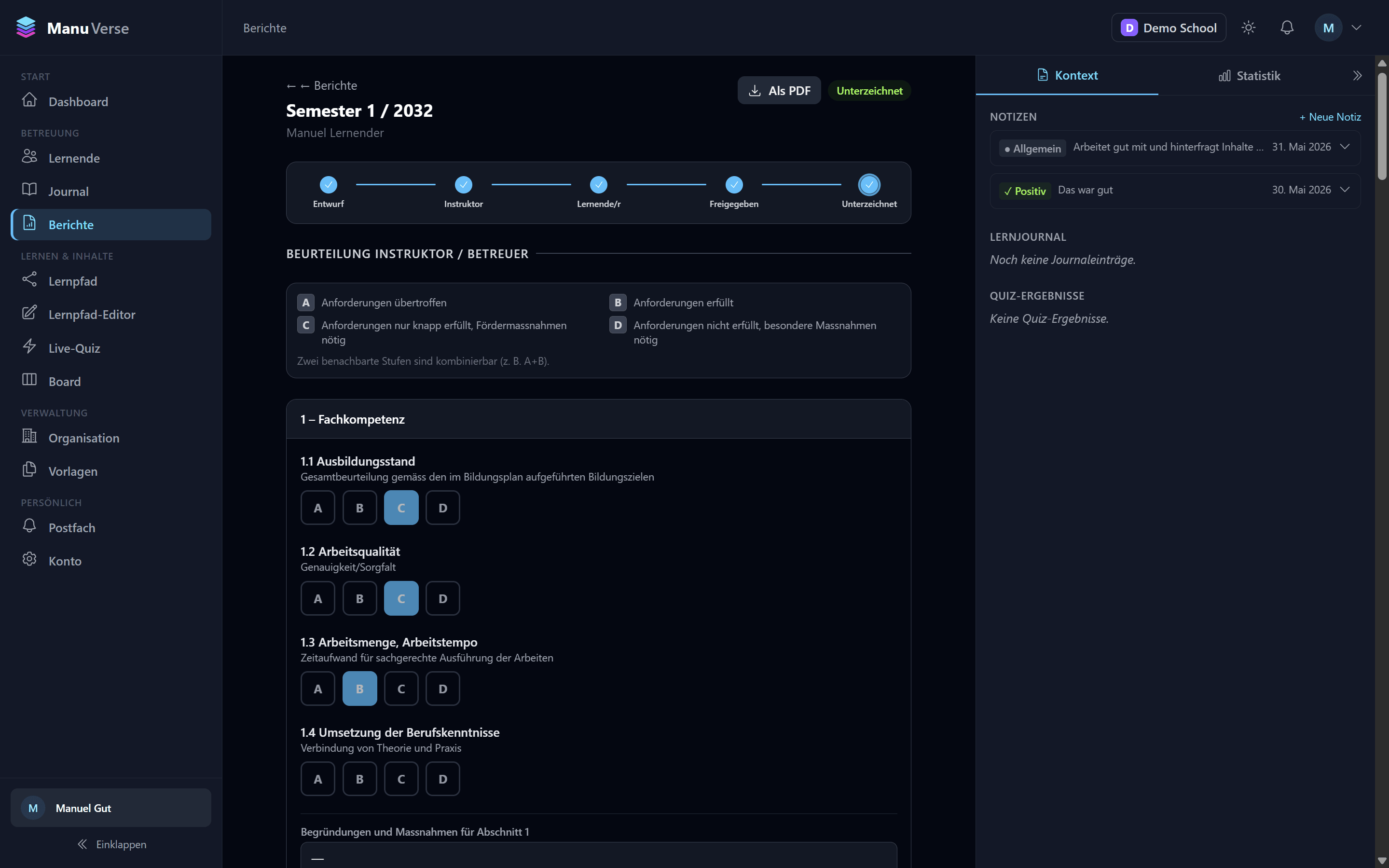The image size is (1389, 868).
Task: Click the Manuel Gut profile button
Action: (x=111, y=808)
